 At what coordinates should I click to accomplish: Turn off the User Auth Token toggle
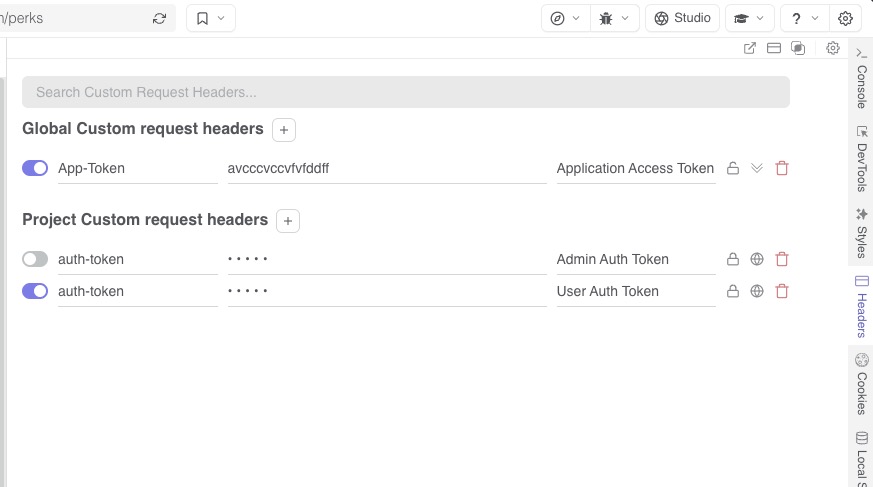pos(35,291)
